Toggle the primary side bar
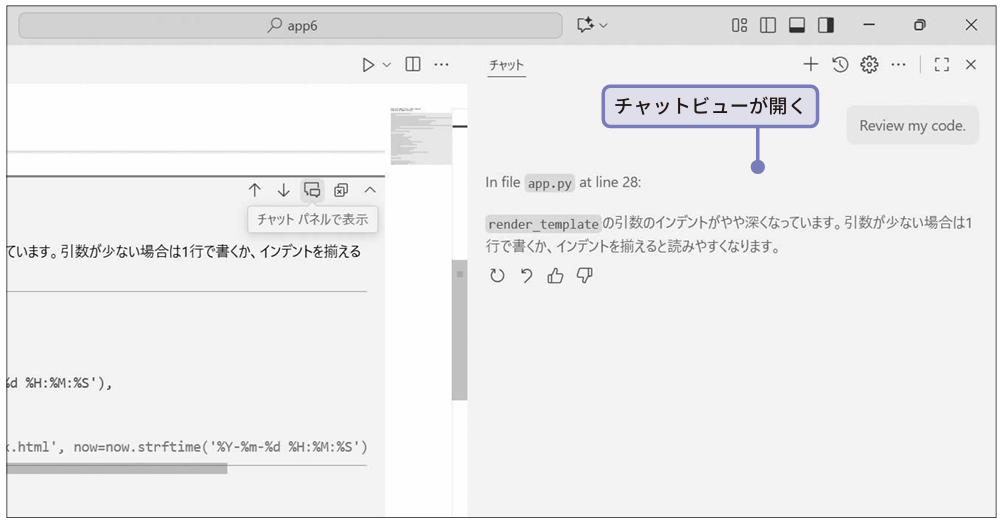This screenshot has width=1005, height=526. coord(768,25)
